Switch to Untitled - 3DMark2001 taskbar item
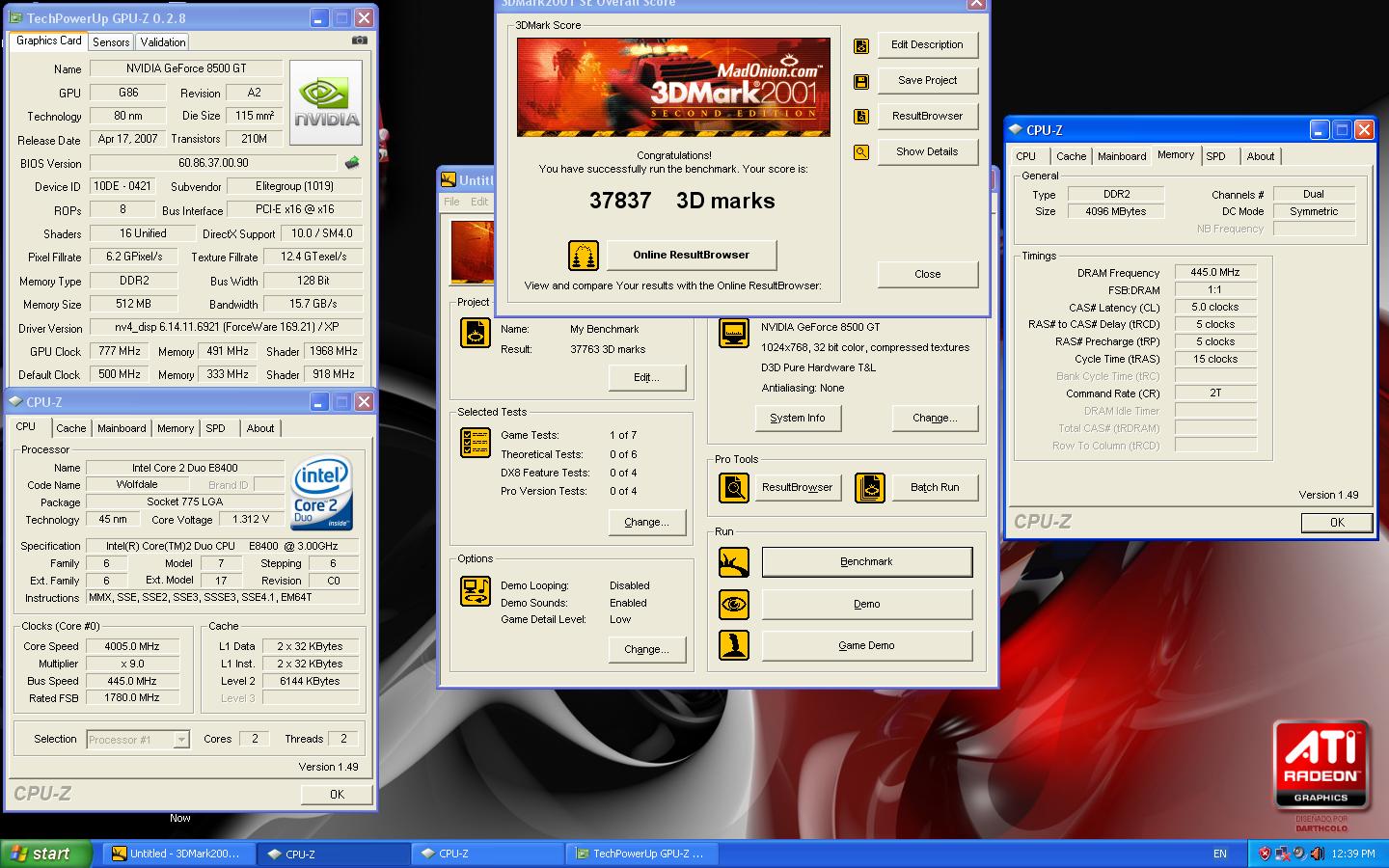The image size is (1389, 868). click(x=178, y=854)
